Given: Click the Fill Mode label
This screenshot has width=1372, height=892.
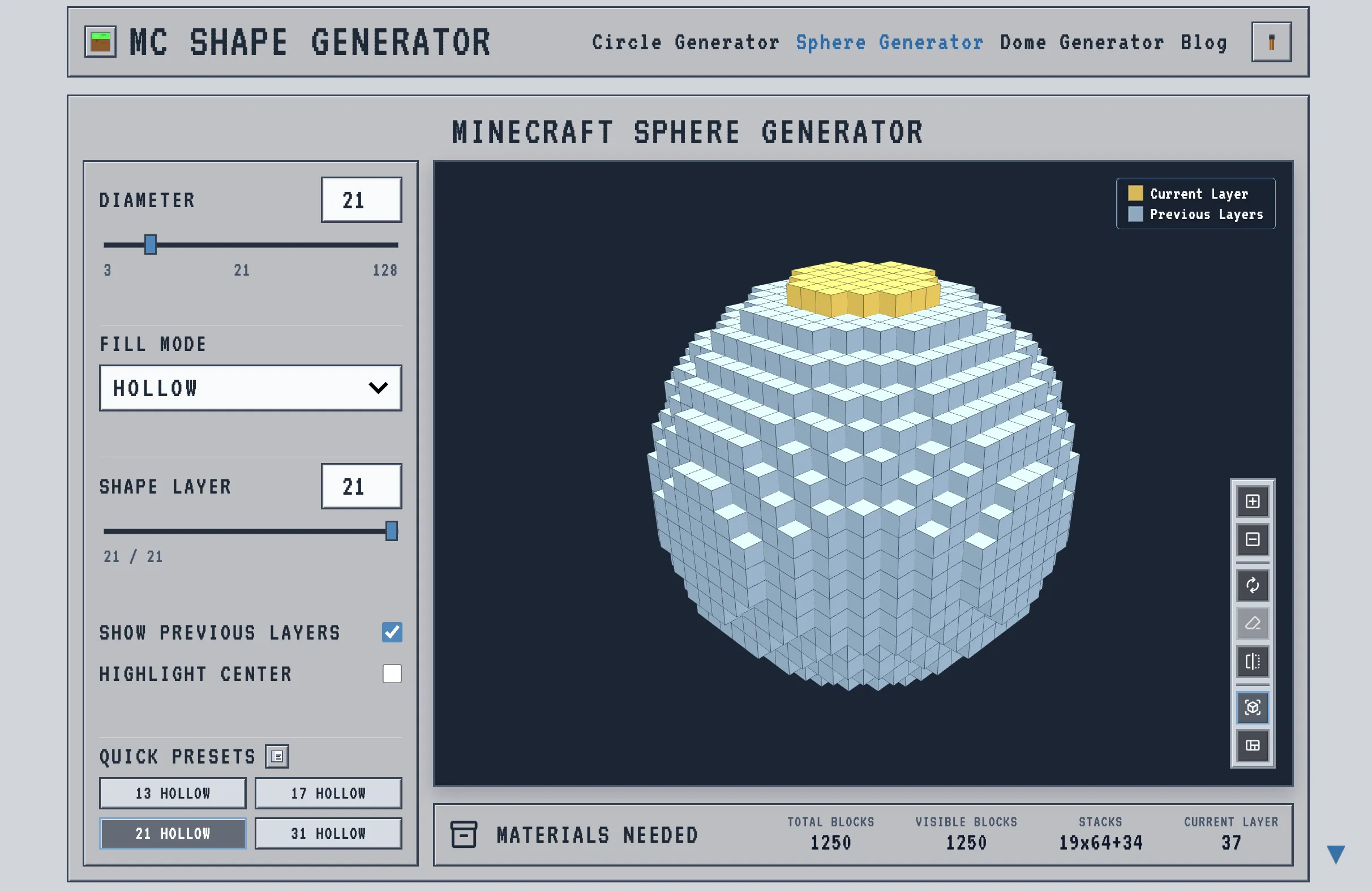Looking at the screenshot, I should [153, 344].
